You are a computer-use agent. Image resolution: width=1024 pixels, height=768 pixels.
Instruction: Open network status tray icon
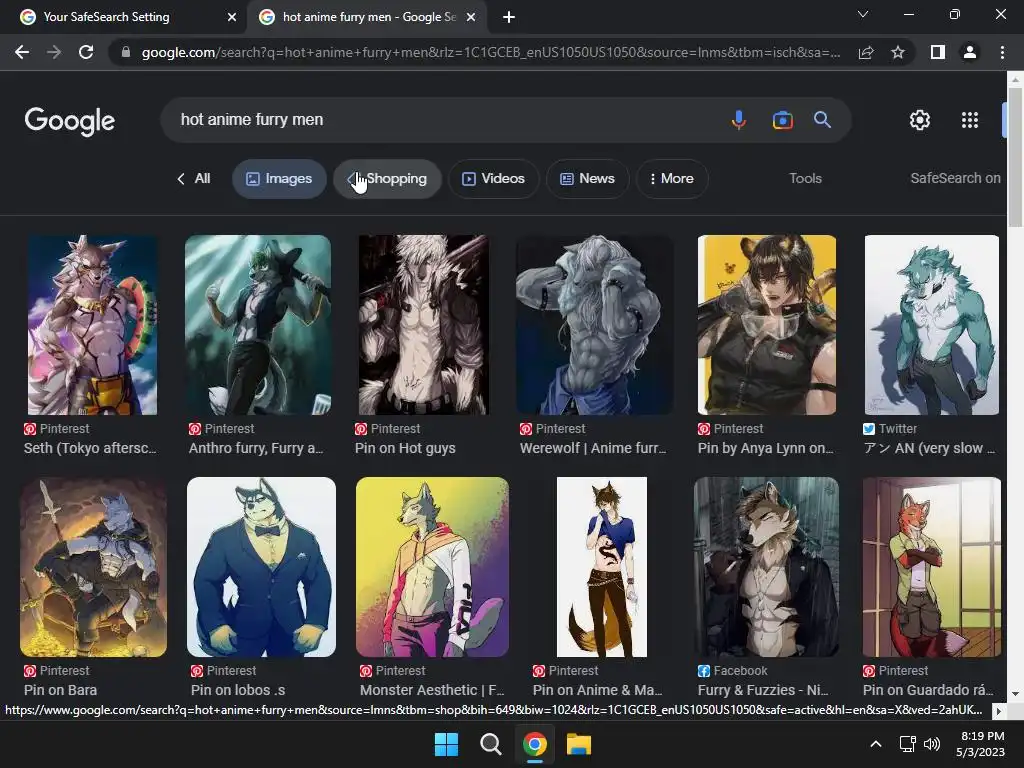[x=907, y=744]
